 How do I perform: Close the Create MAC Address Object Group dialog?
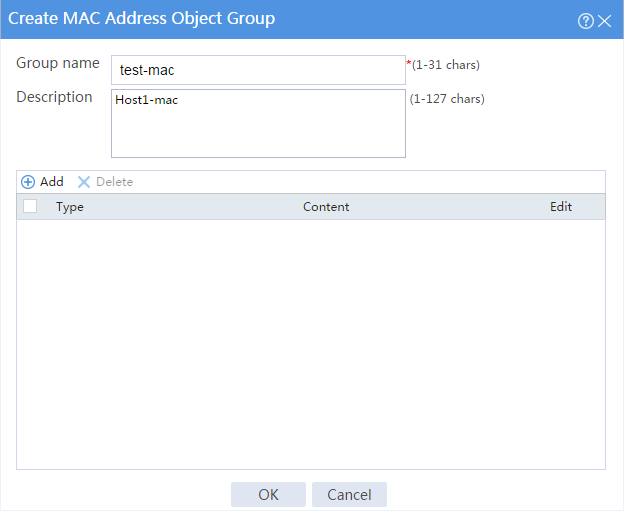click(x=604, y=21)
